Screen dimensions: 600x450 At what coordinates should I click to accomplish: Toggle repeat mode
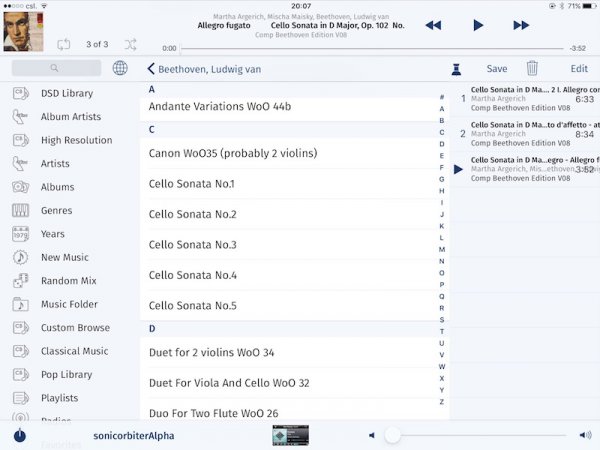coord(64,44)
